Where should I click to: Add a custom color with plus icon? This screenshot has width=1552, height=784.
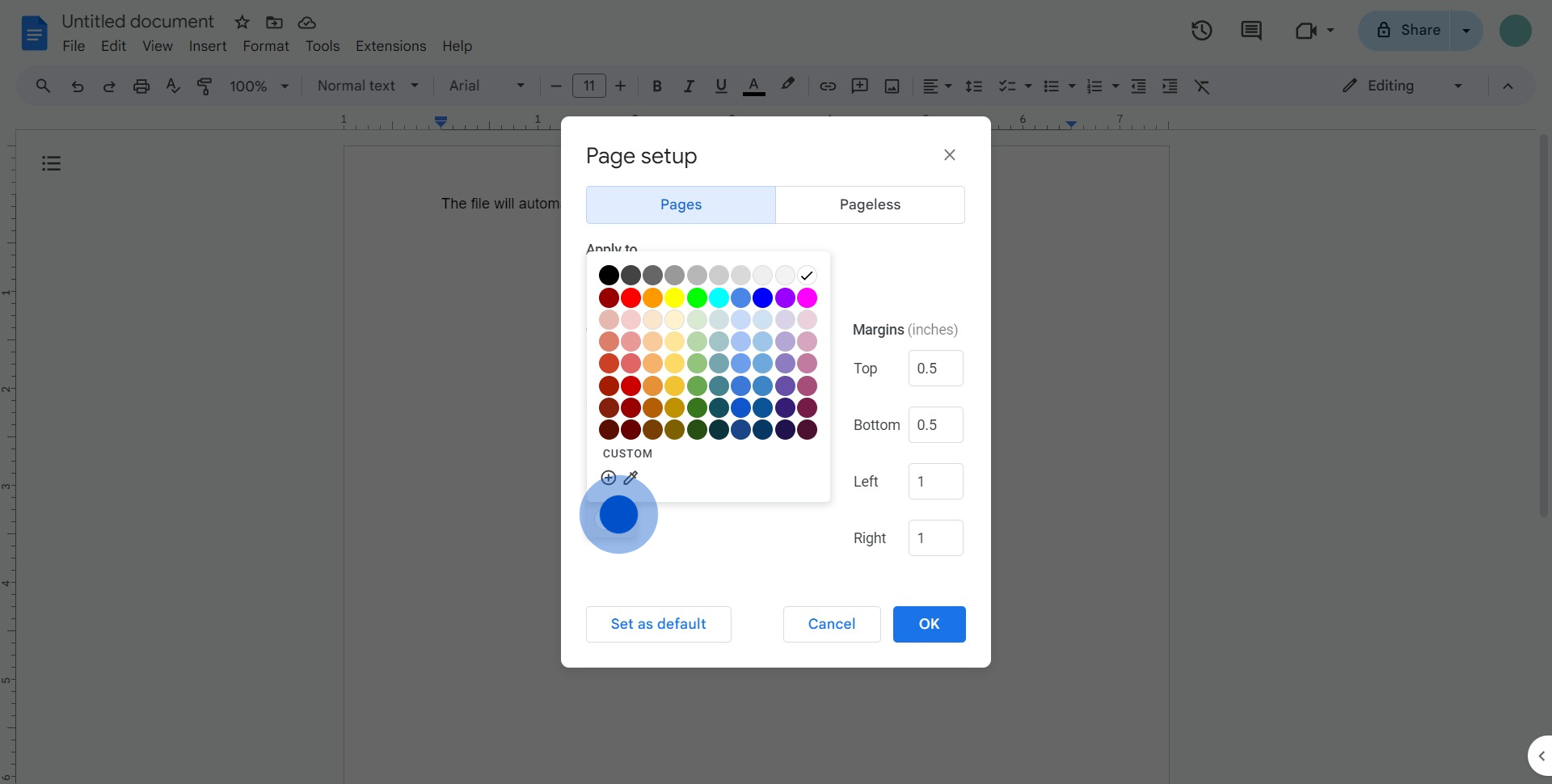click(609, 478)
